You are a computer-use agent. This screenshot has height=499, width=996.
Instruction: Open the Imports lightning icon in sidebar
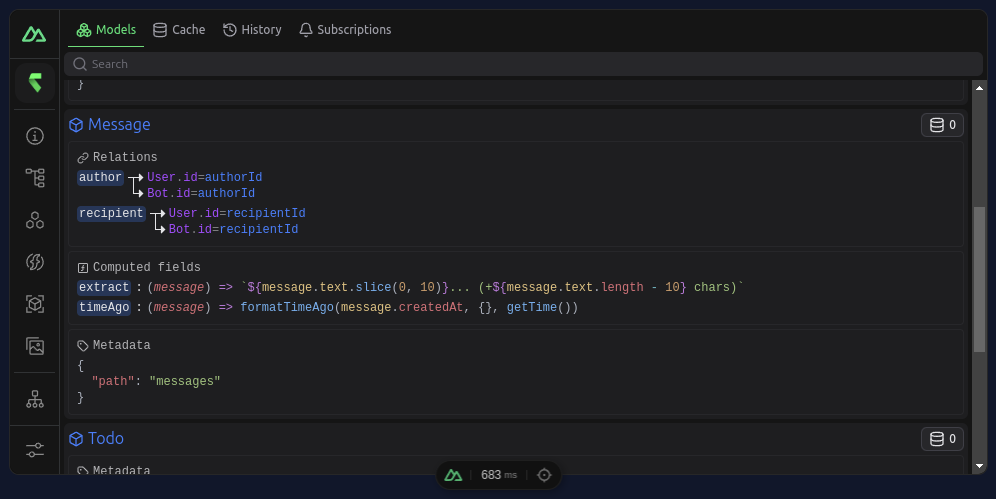pos(35,262)
